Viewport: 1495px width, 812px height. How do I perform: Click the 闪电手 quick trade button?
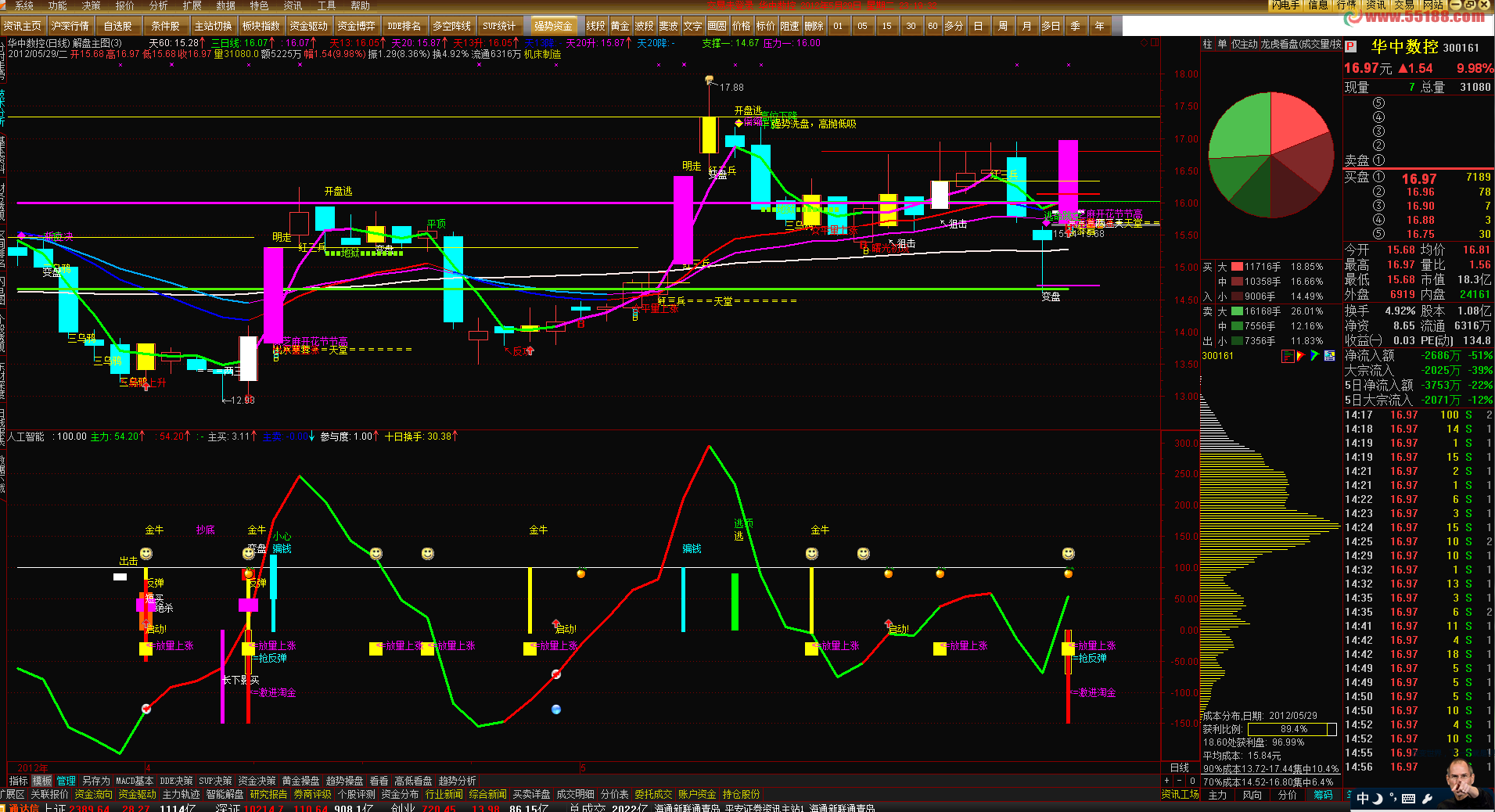tap(1285, 5)
